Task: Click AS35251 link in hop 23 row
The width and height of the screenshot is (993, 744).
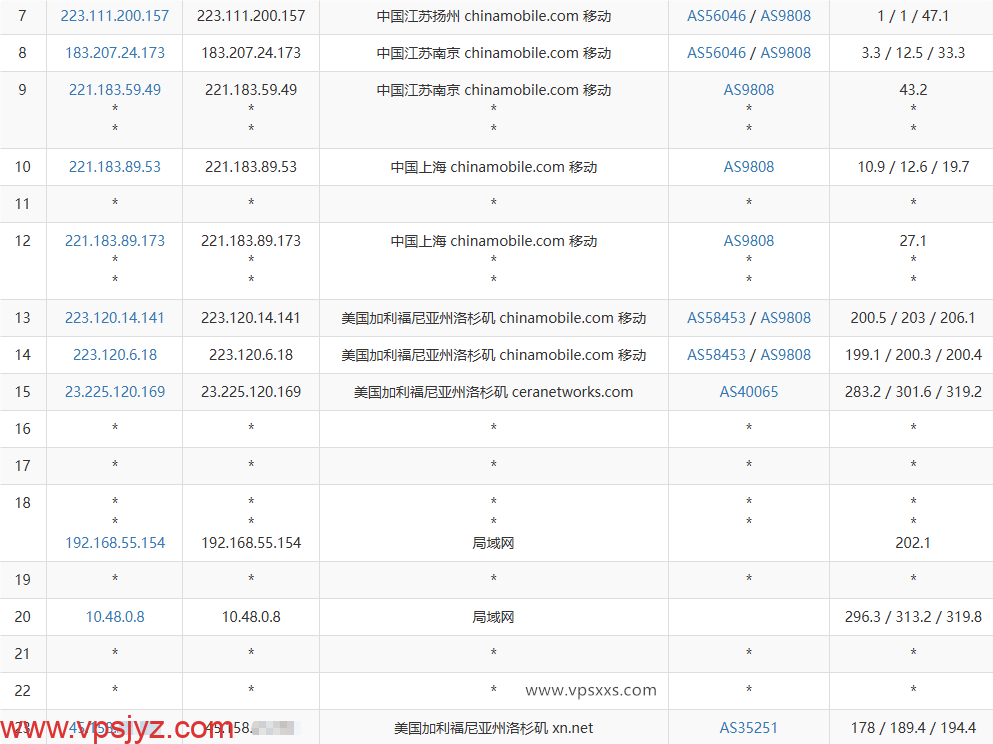Action: point(749,728)
